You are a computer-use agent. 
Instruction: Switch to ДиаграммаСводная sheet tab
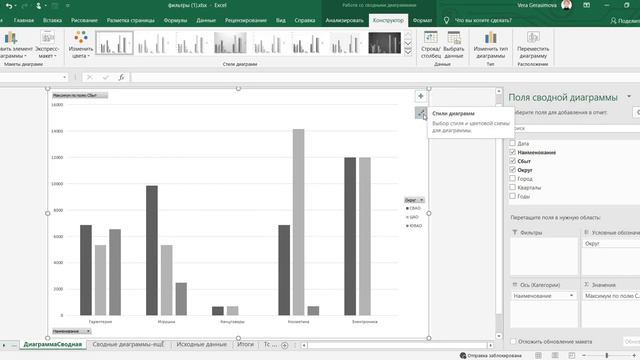(53, 344)
